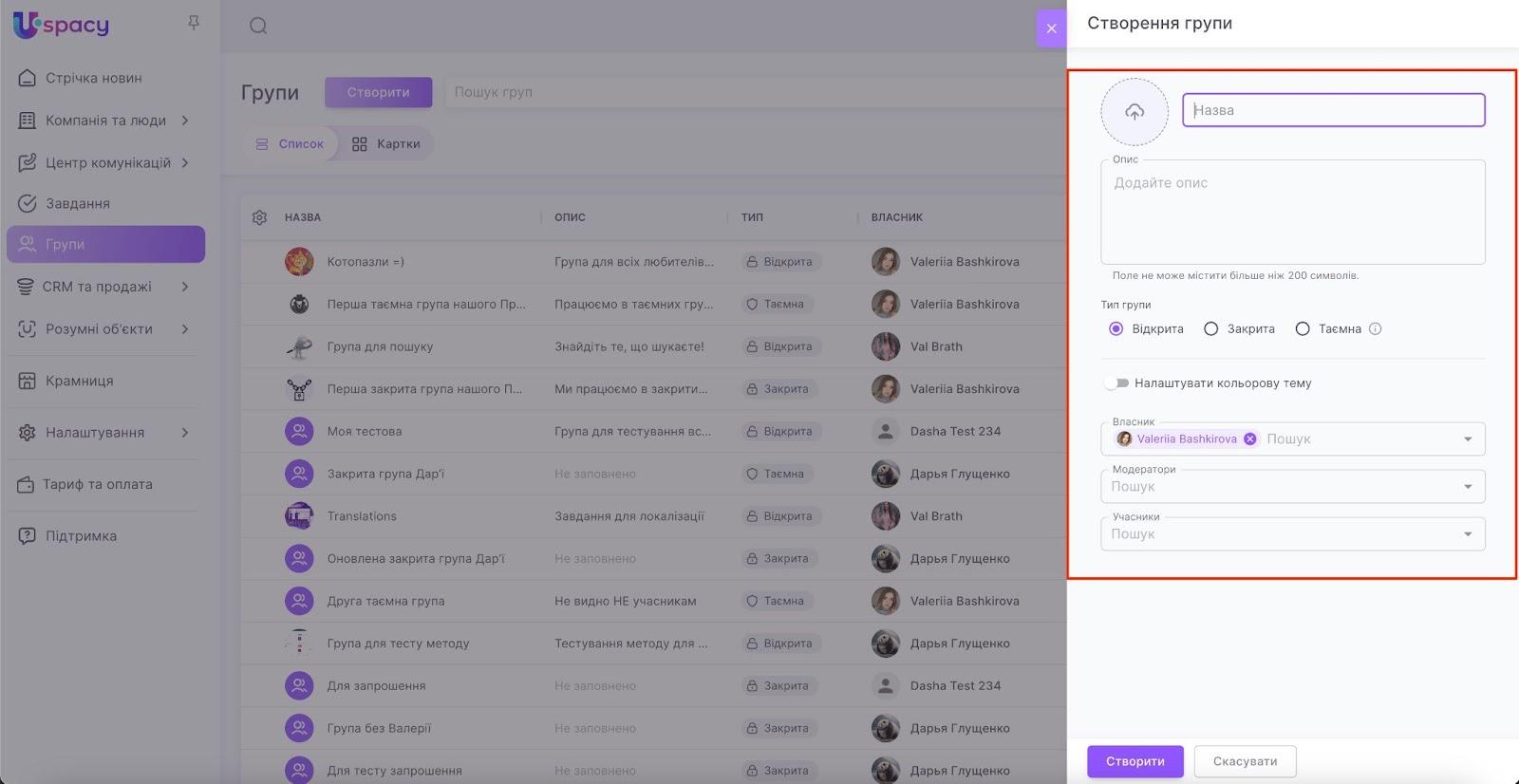
Task: Focus the Назва input field
Action: (x=1334, y=110)
